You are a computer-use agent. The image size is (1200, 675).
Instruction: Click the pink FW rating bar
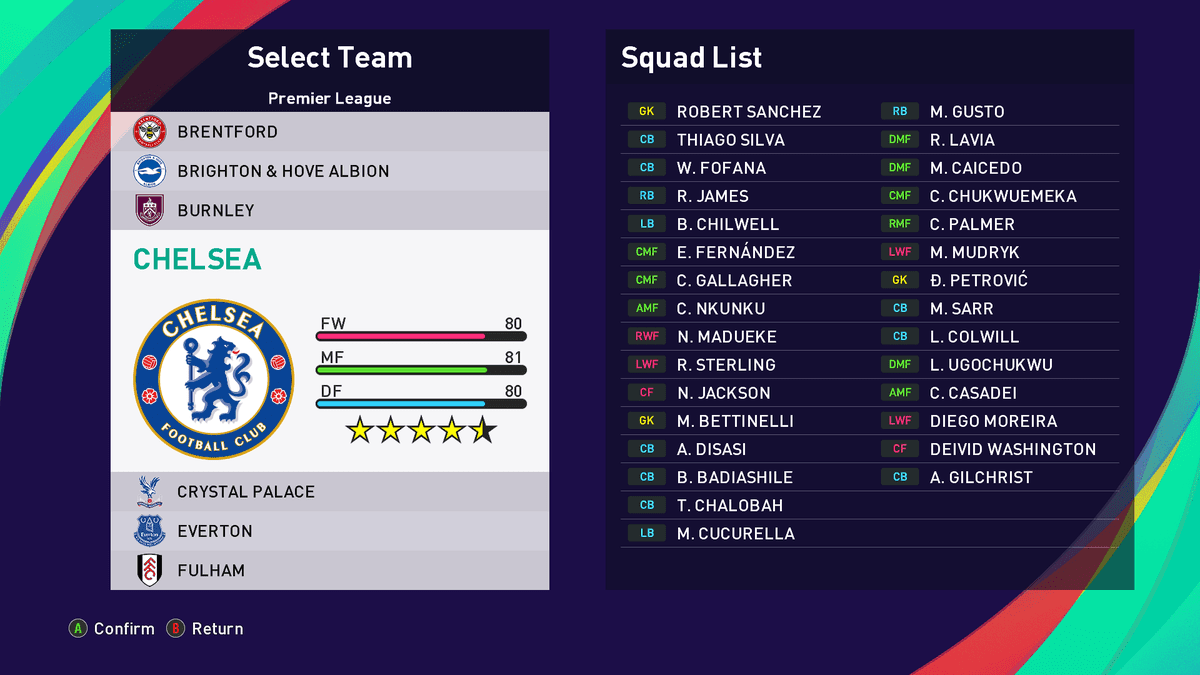pos(421,336)
